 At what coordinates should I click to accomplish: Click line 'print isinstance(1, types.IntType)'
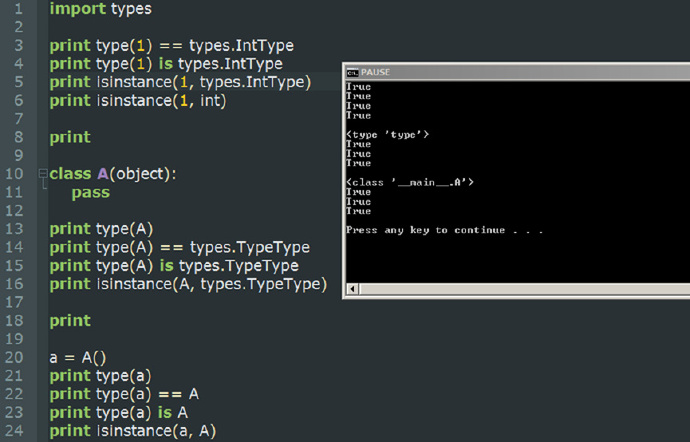click(180, 82)
